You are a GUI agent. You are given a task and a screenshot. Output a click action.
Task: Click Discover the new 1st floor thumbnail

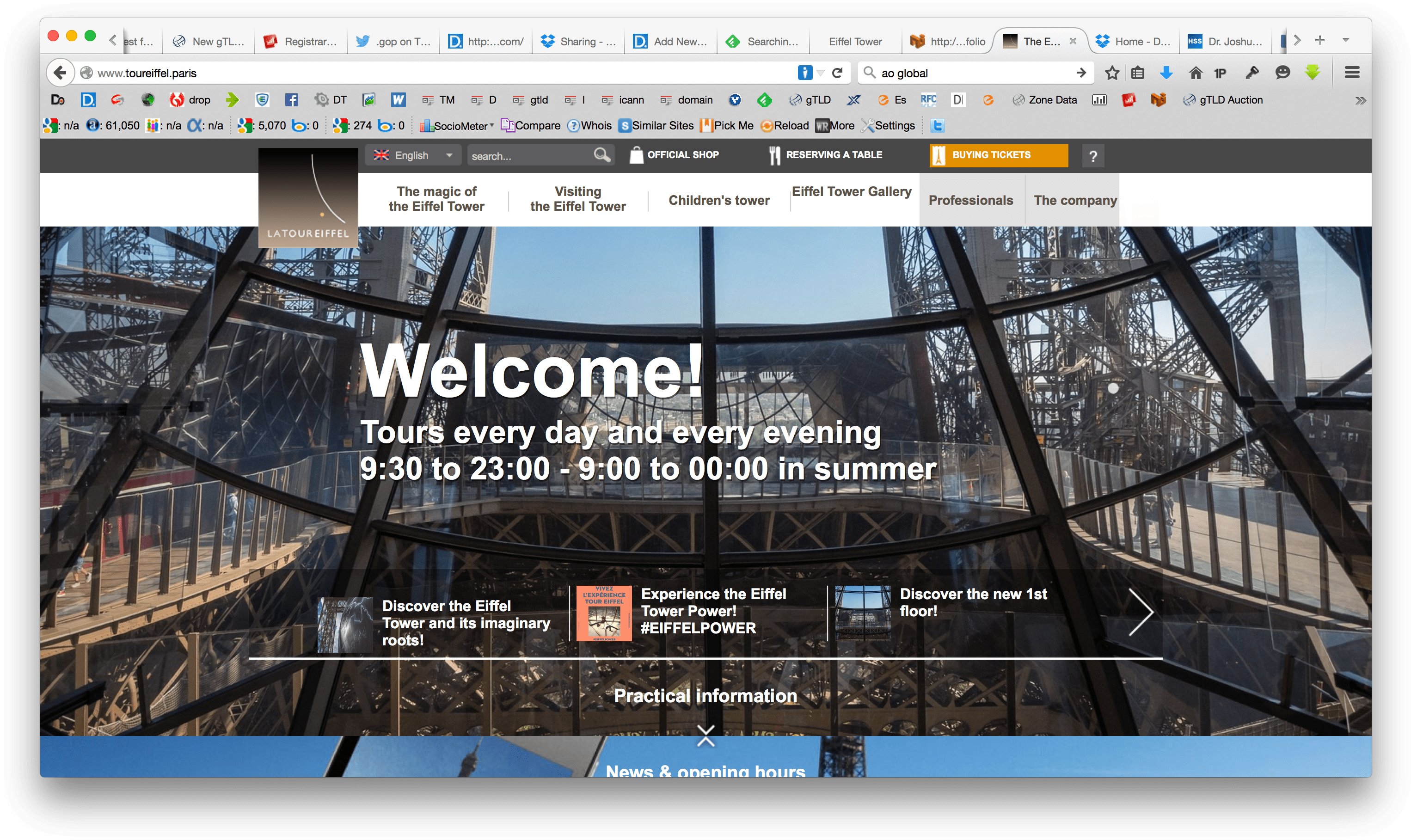(x=863, y=613)
